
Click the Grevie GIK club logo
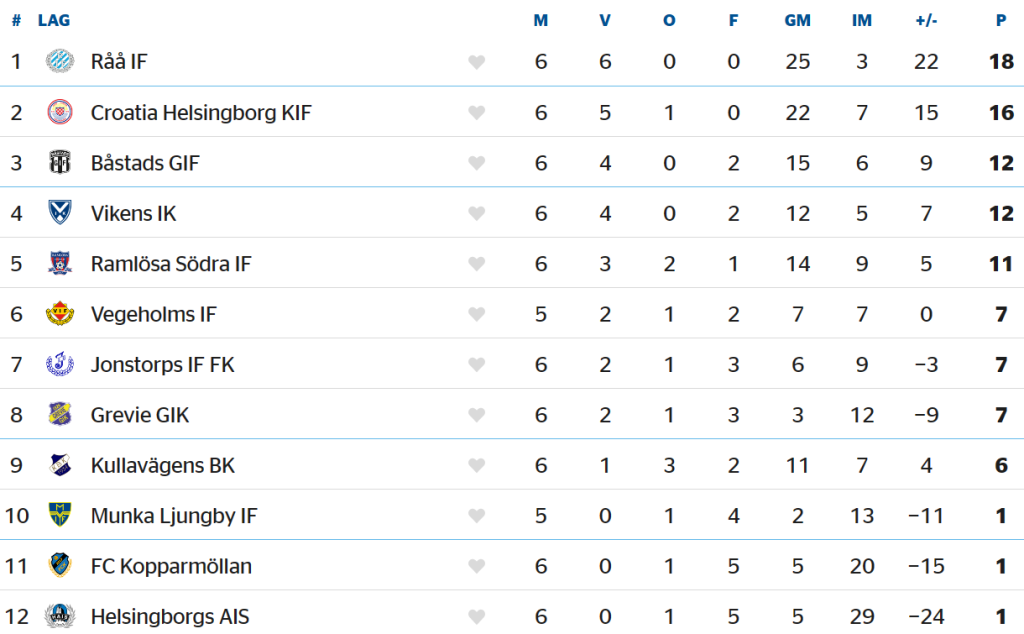(x=60, y=415)
